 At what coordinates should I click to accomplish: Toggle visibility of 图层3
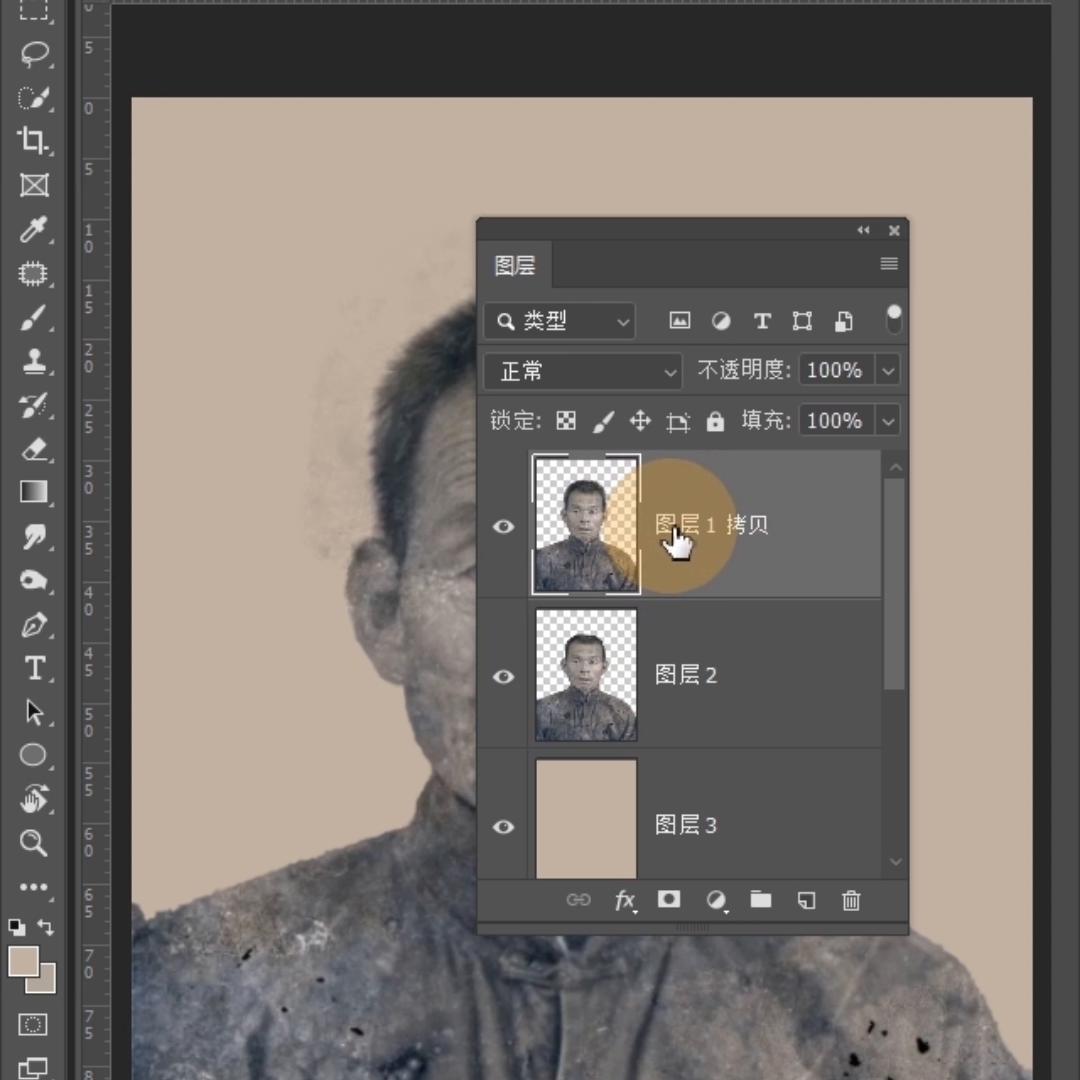pyautogui.click(x=503, y=827)
